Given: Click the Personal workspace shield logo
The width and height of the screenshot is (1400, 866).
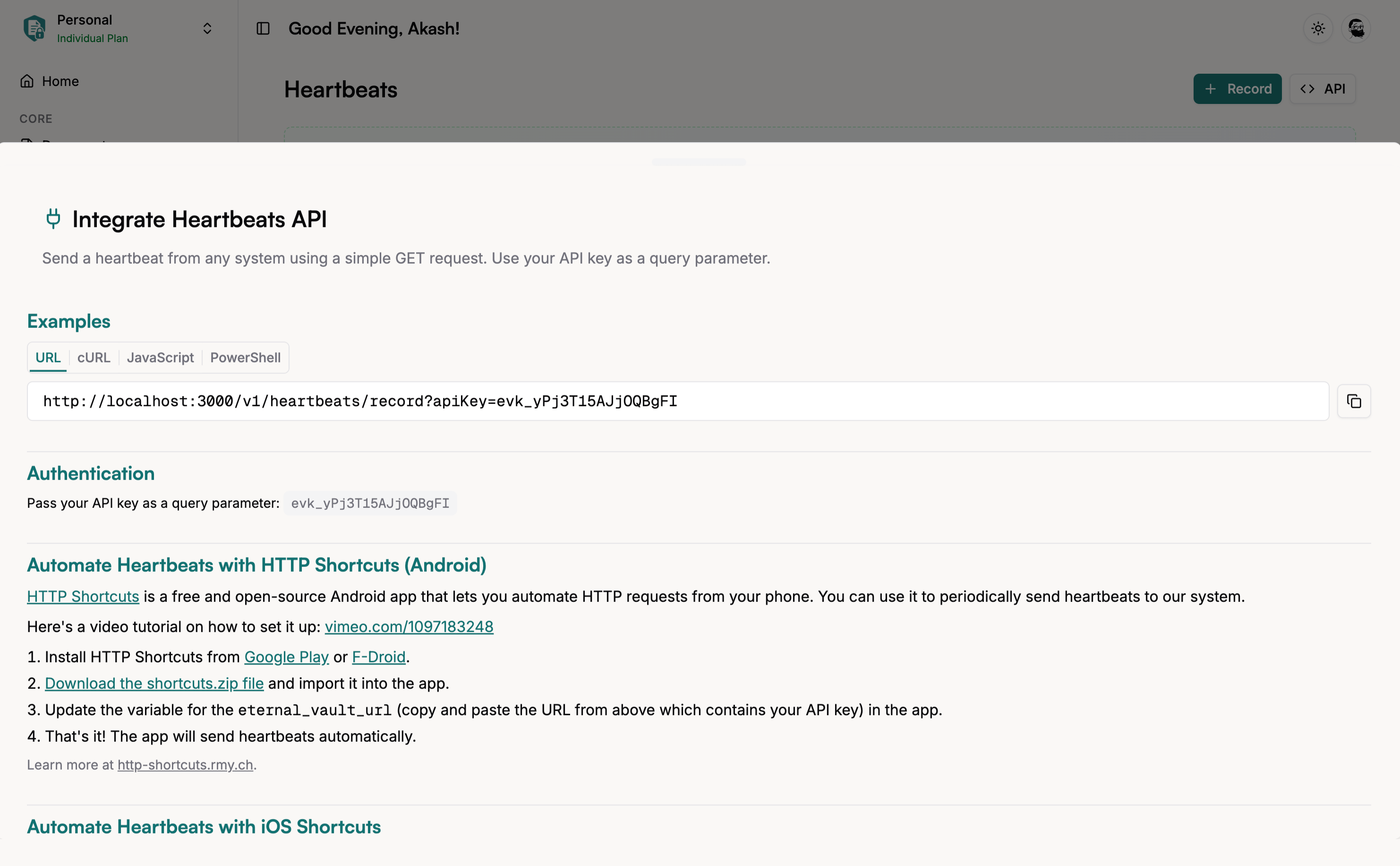Looking at the screenshot, I should pos(34,29).
